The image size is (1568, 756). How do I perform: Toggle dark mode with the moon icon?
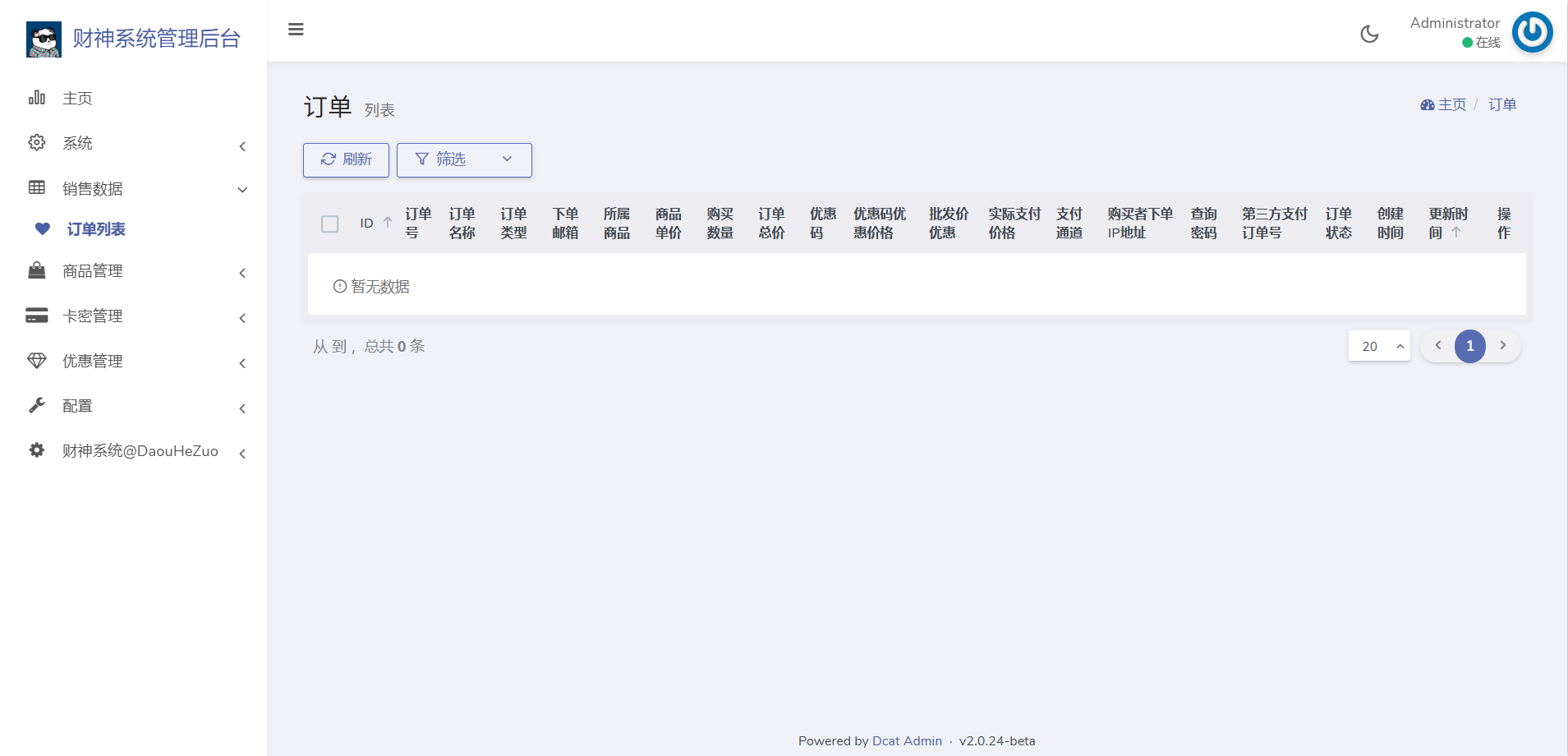tap(1369, 34)
